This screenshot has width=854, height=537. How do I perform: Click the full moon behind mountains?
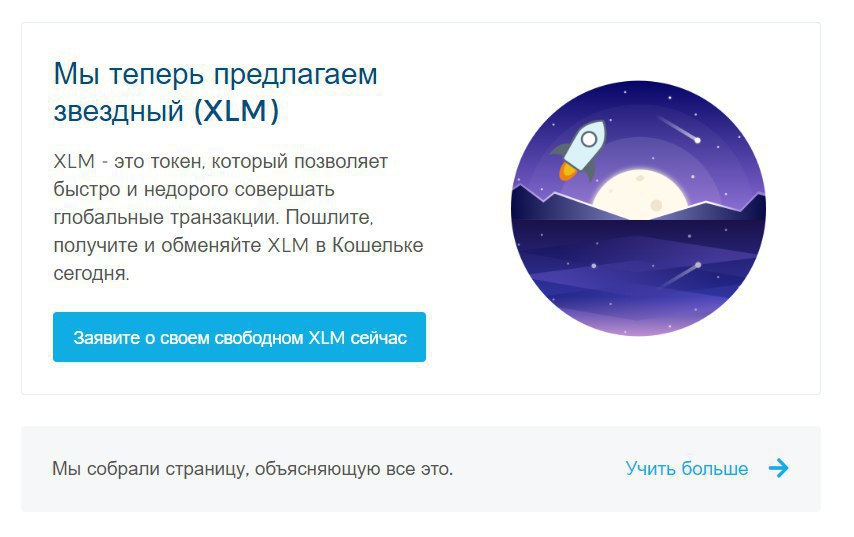click(x=639, y=194)
